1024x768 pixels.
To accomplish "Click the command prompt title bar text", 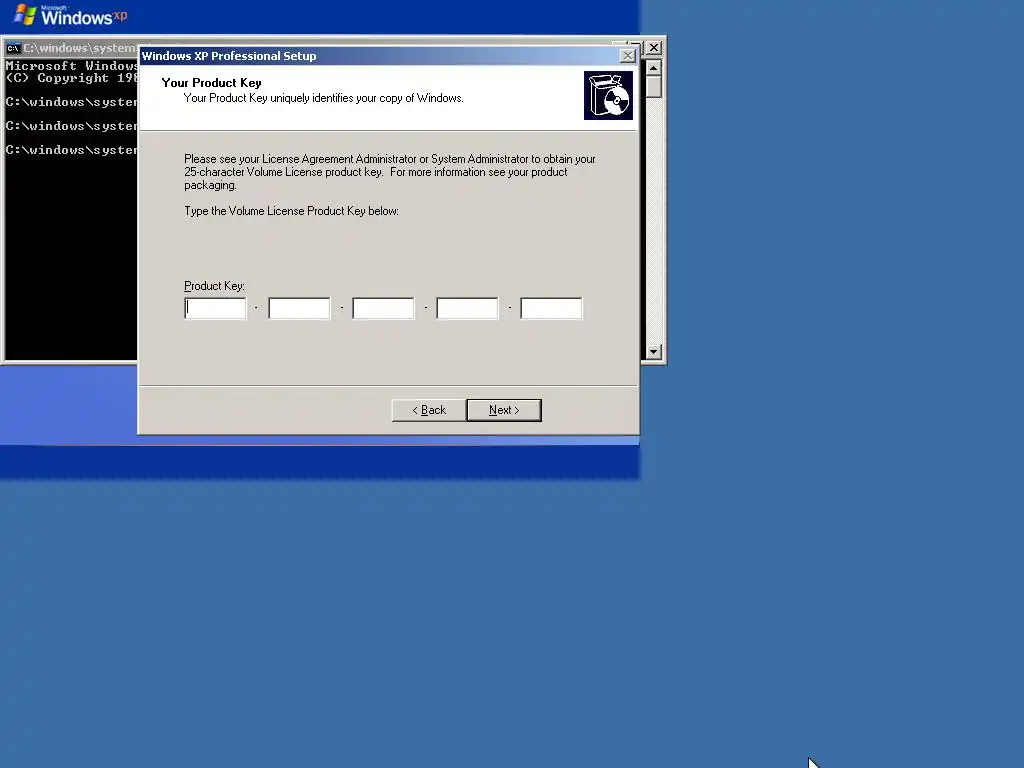I will tap(80, 48).
